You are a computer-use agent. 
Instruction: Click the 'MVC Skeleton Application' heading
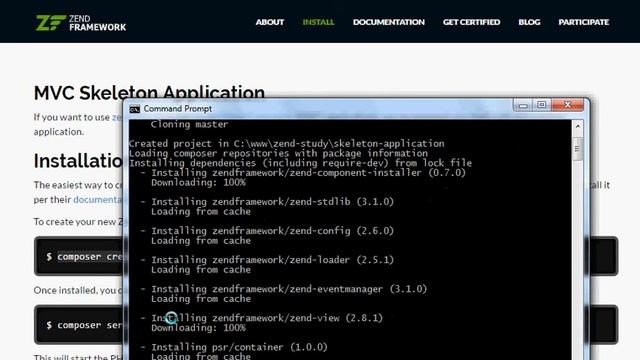click(149, 93)
